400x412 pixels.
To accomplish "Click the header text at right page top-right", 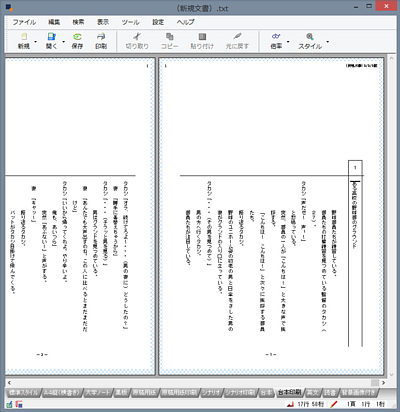I will (x=362, y=66).
